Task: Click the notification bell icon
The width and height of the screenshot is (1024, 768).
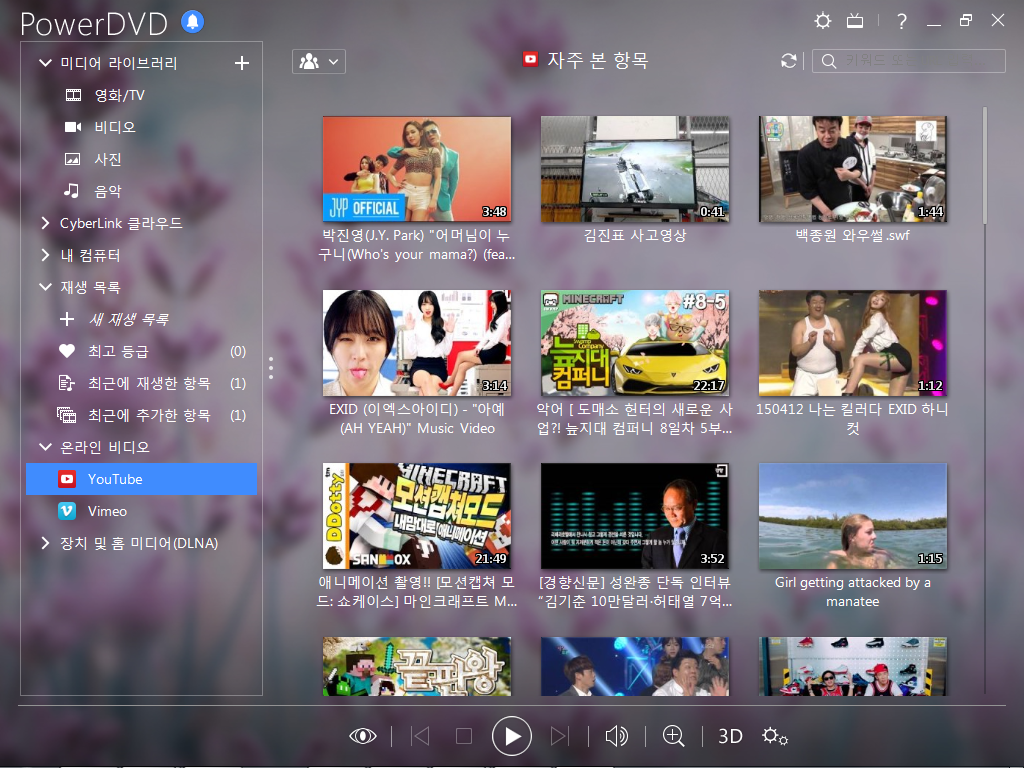Action: point(192,22)
